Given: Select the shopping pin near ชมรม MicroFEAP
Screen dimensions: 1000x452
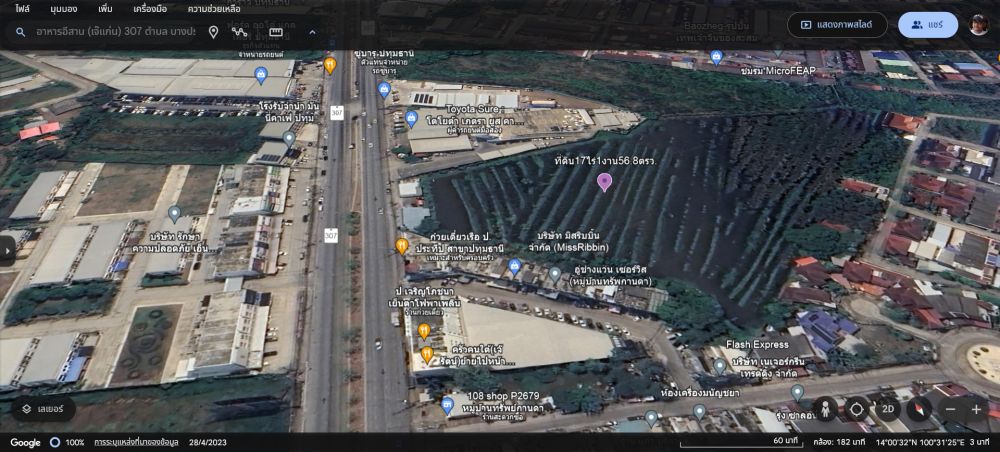Looking at the screenshot, I should click(x=716, y=57).
